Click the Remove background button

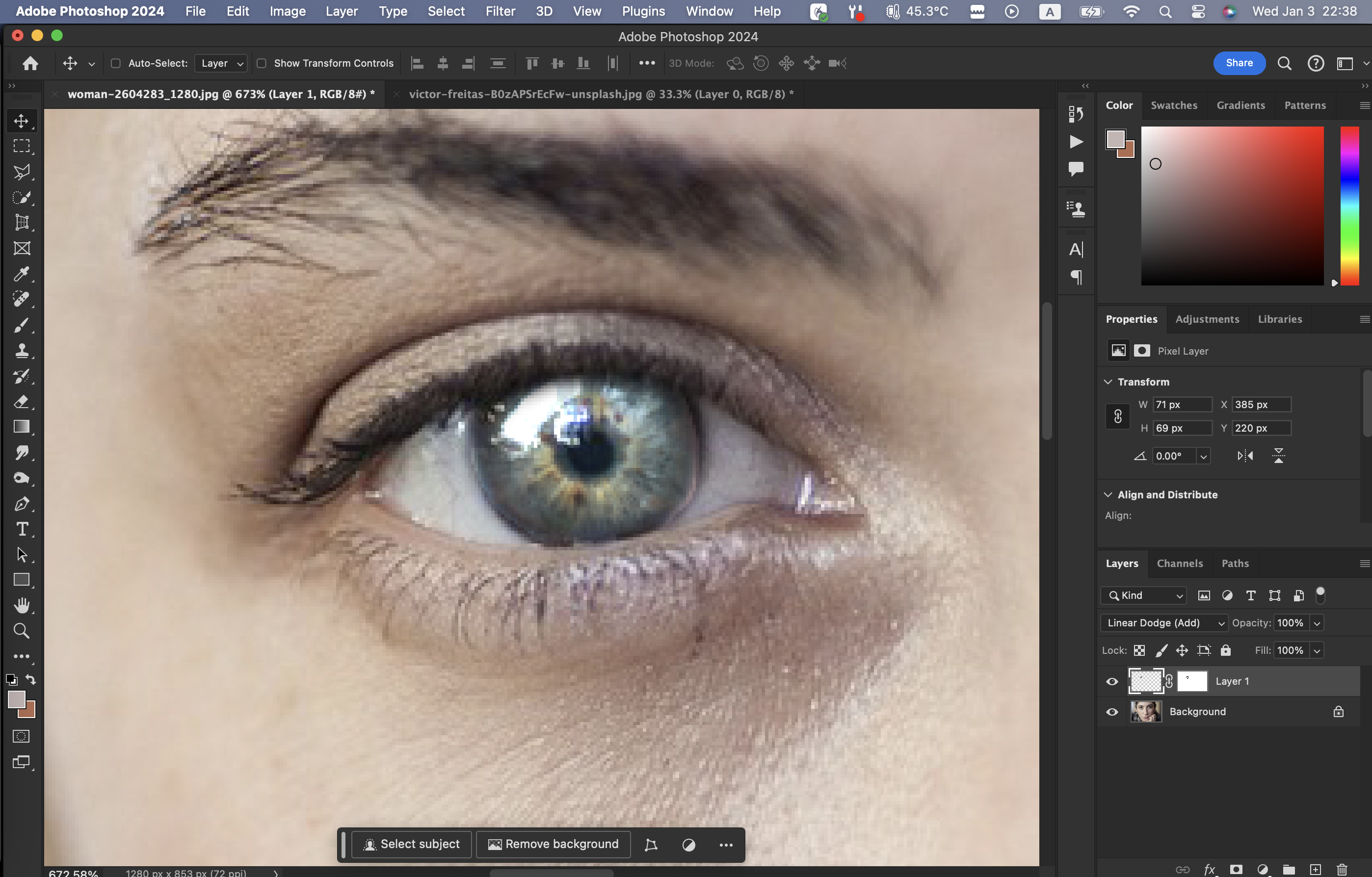(x=553, y=844)
